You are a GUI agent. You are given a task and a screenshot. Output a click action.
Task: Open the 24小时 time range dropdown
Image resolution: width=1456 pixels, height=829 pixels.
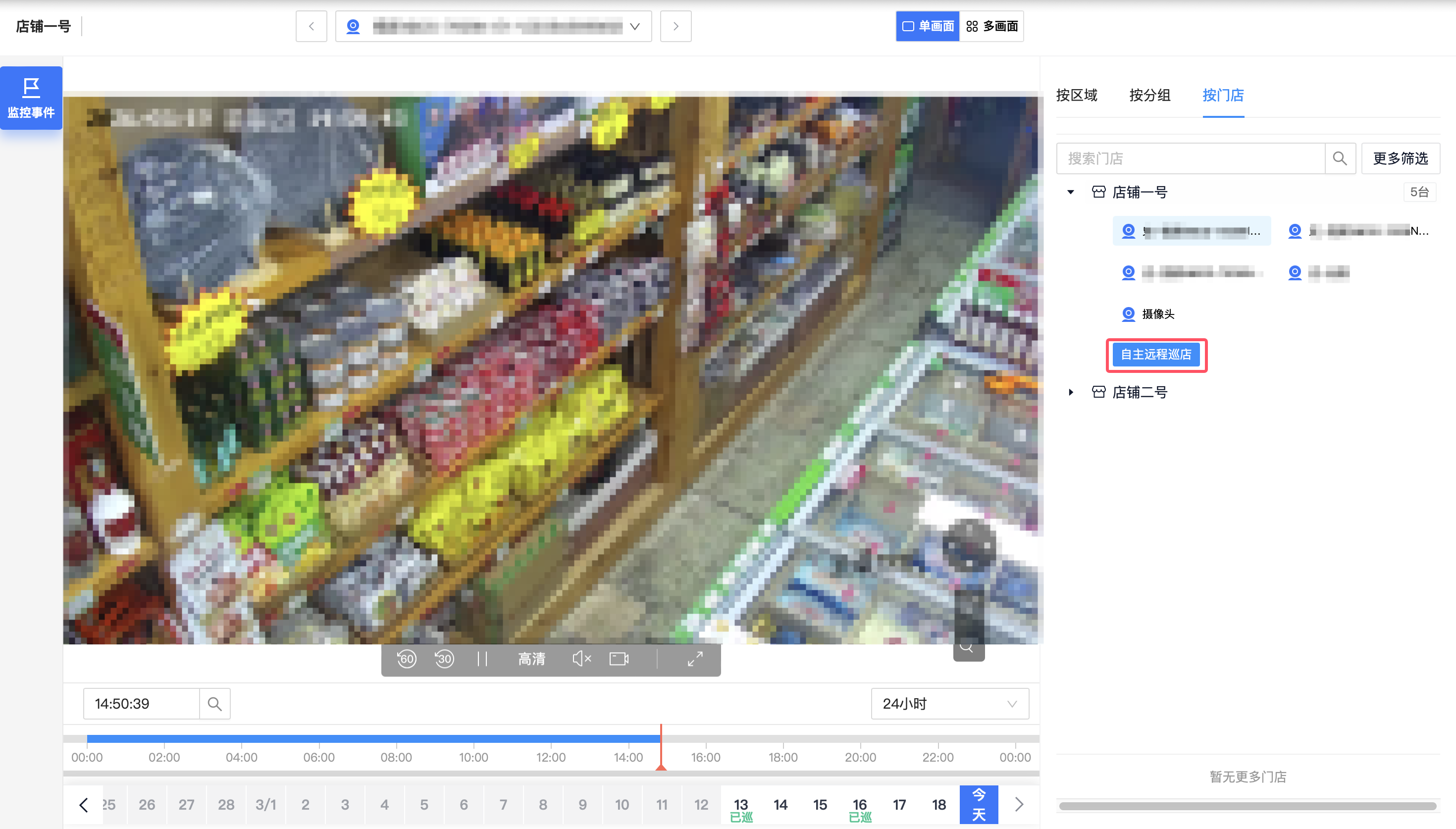949,704
